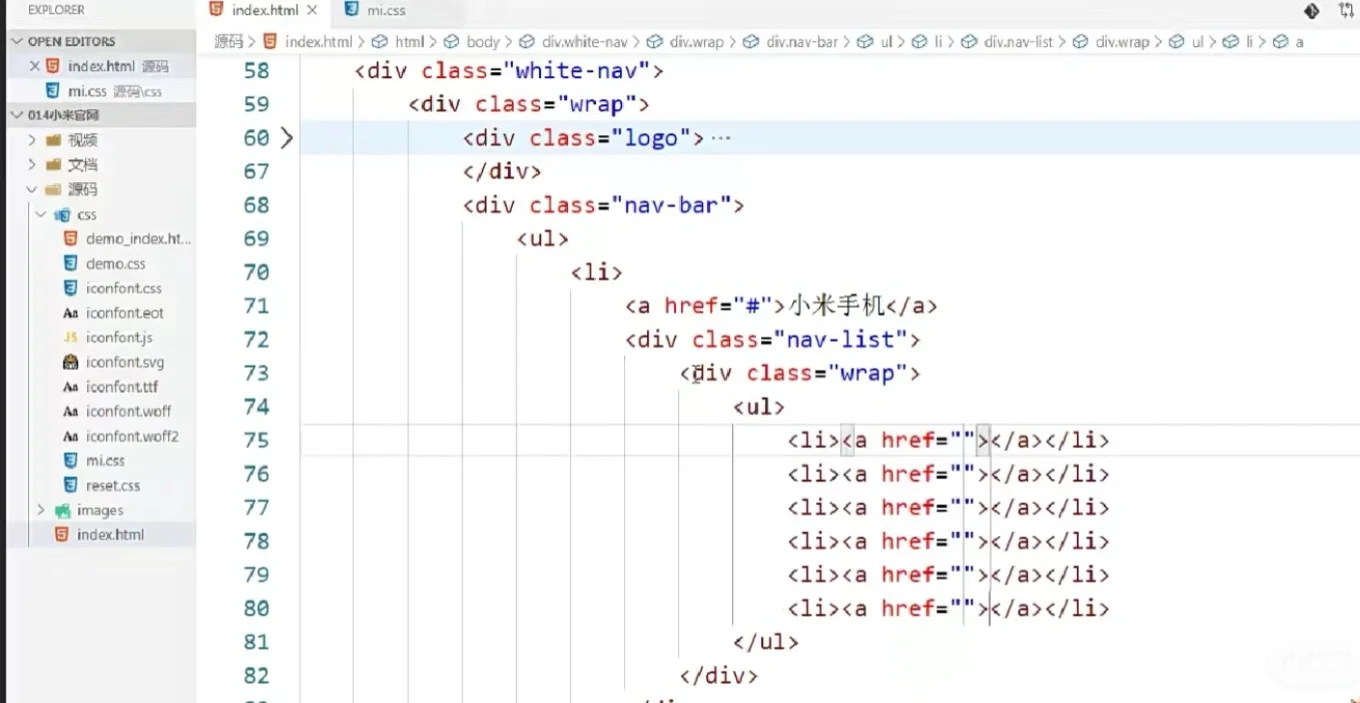Screen dimensions: 1360x703
Task: Click the HTML5 icon on the index.html tab
Action: point(217,9)
